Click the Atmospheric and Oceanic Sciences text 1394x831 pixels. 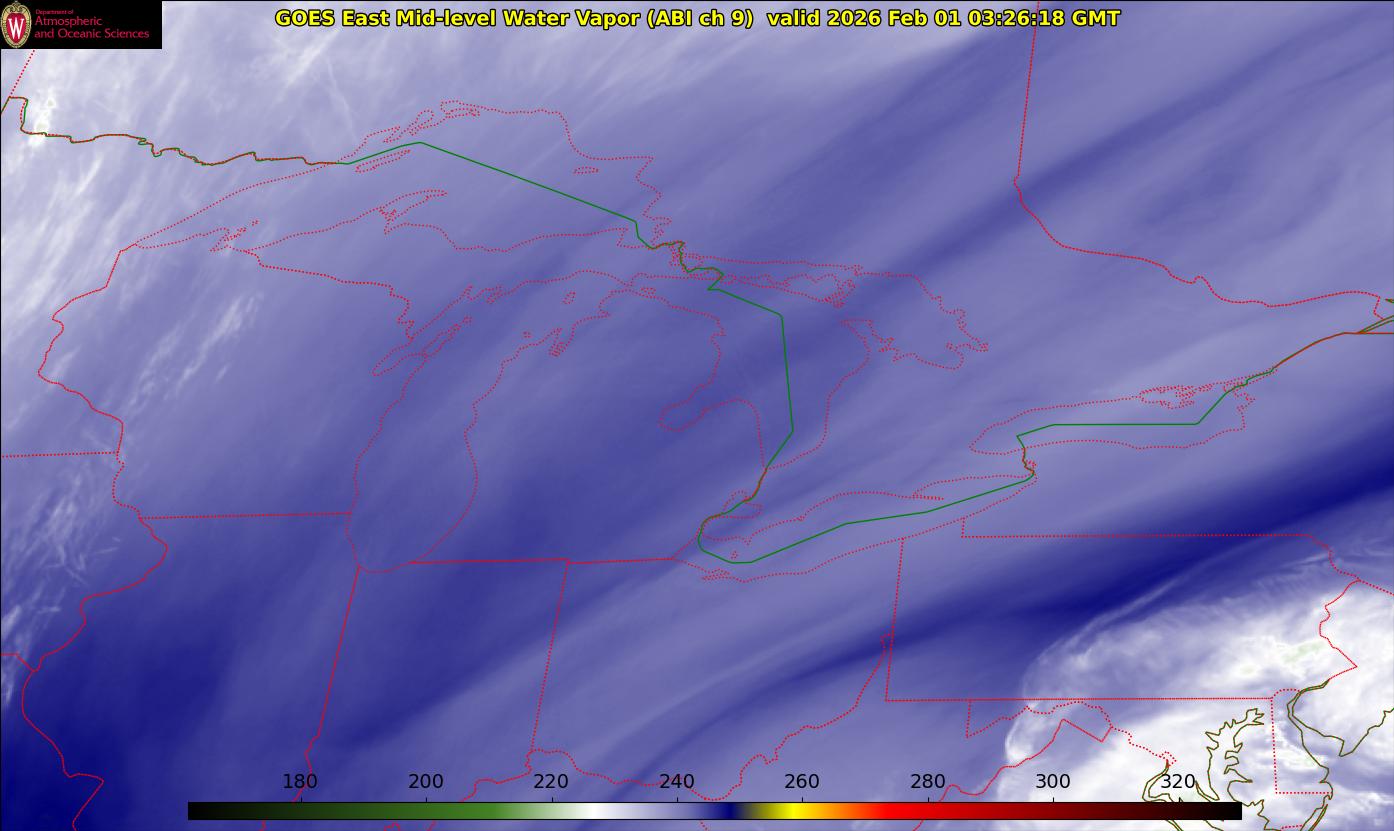91,27
